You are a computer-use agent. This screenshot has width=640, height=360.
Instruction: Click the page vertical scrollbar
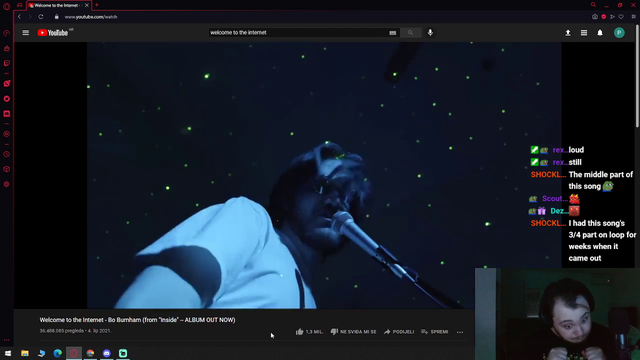[x=638, y=76]
